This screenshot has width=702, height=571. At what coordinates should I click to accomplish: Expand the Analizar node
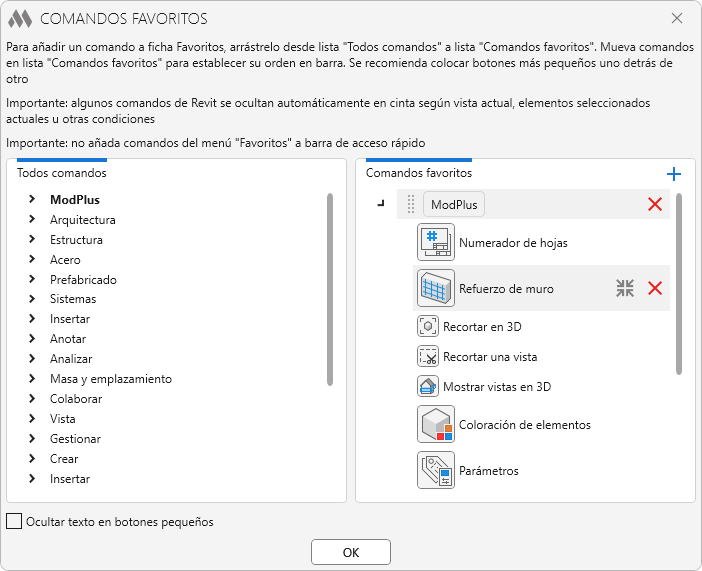point(32,358)
